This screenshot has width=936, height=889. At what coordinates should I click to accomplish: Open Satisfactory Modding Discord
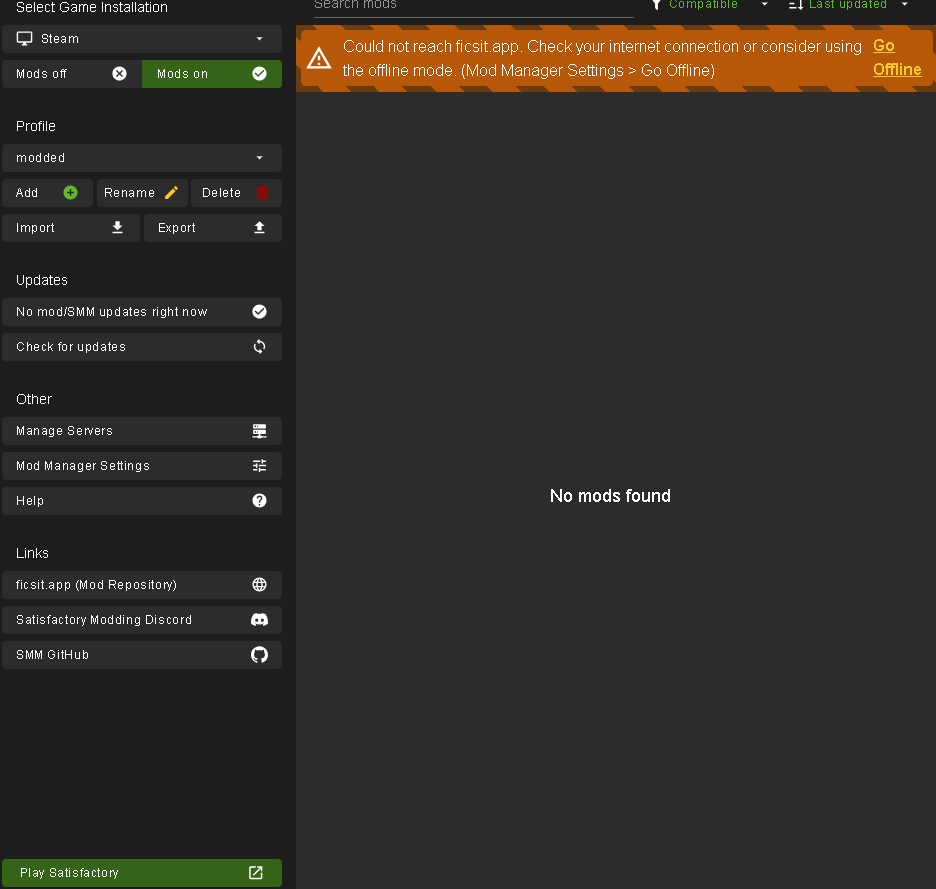coord(142,620)
